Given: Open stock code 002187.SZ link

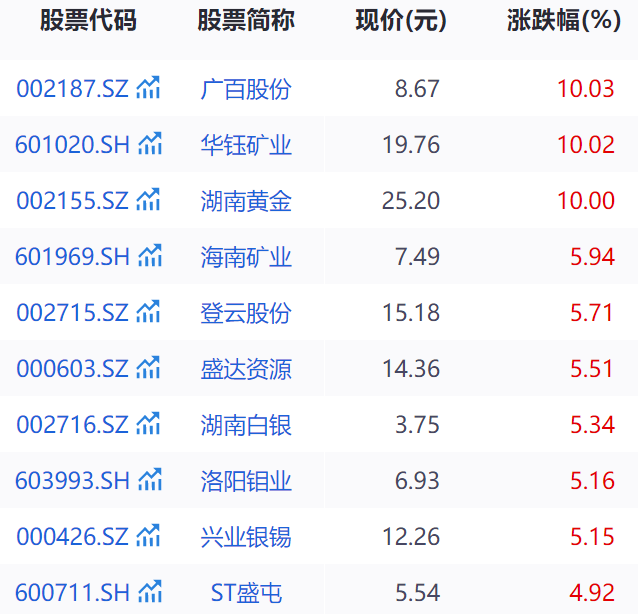Looking at the screenshot, I should [x=72, y=88].
